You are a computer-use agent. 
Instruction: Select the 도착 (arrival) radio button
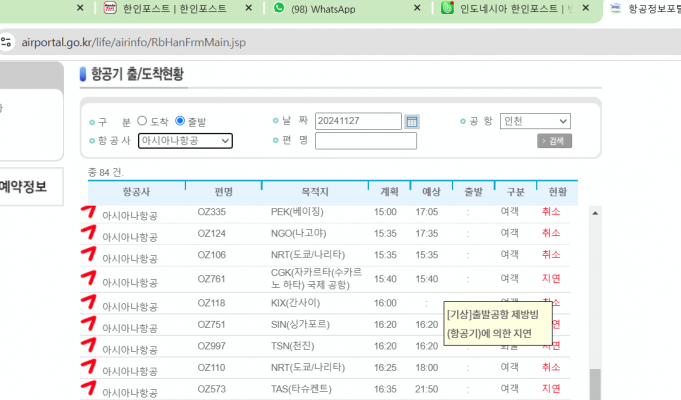click(142, 121)
